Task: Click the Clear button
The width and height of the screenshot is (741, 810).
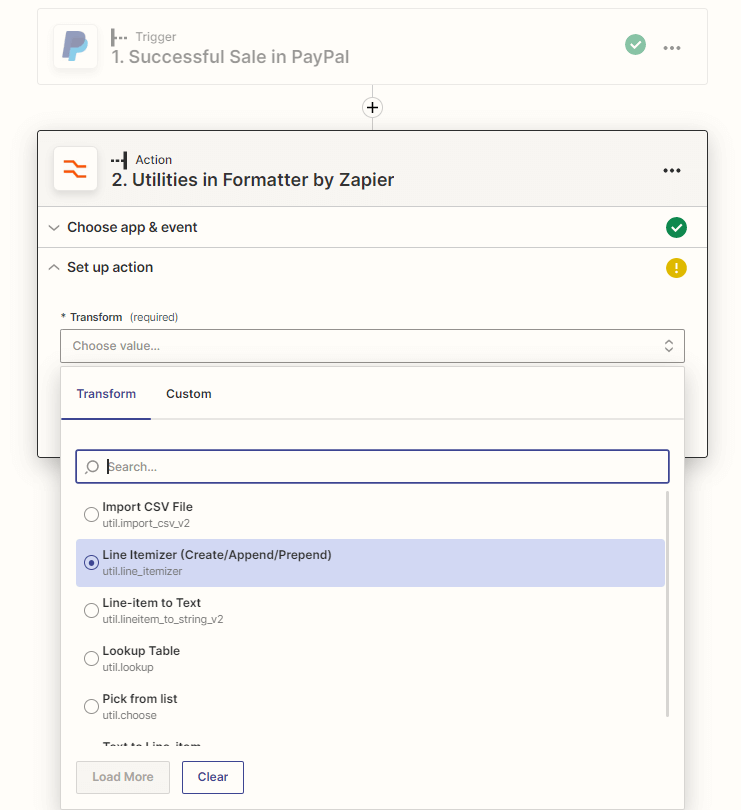Action: coord(213,777)
